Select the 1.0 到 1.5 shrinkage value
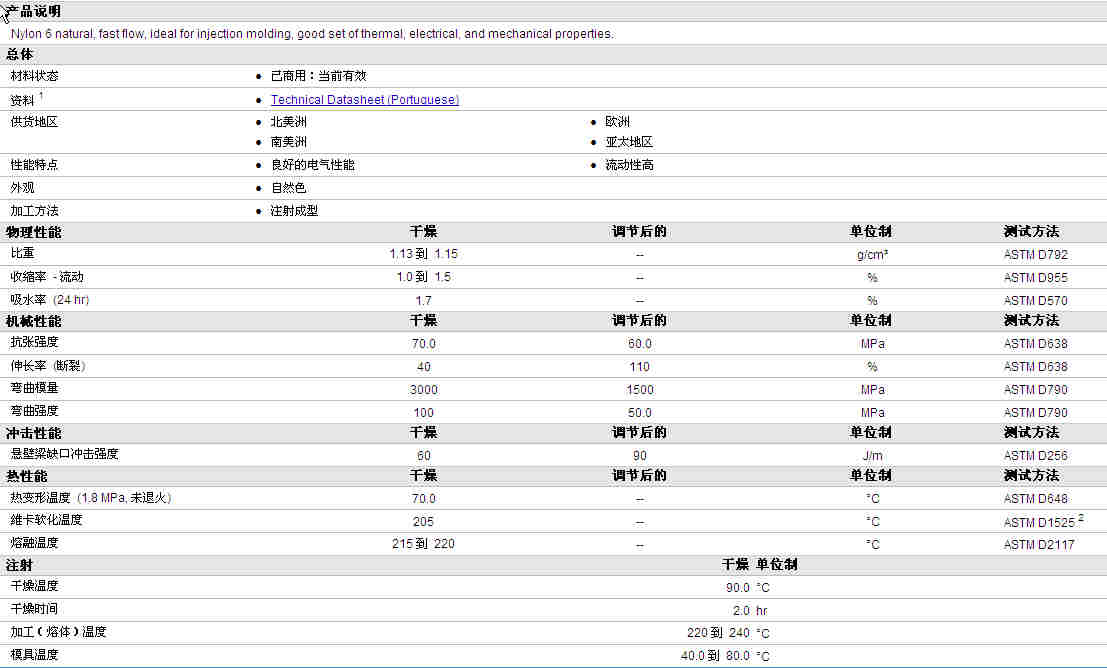This screenshot has width=1107, height=668. (x=423, y=277)
